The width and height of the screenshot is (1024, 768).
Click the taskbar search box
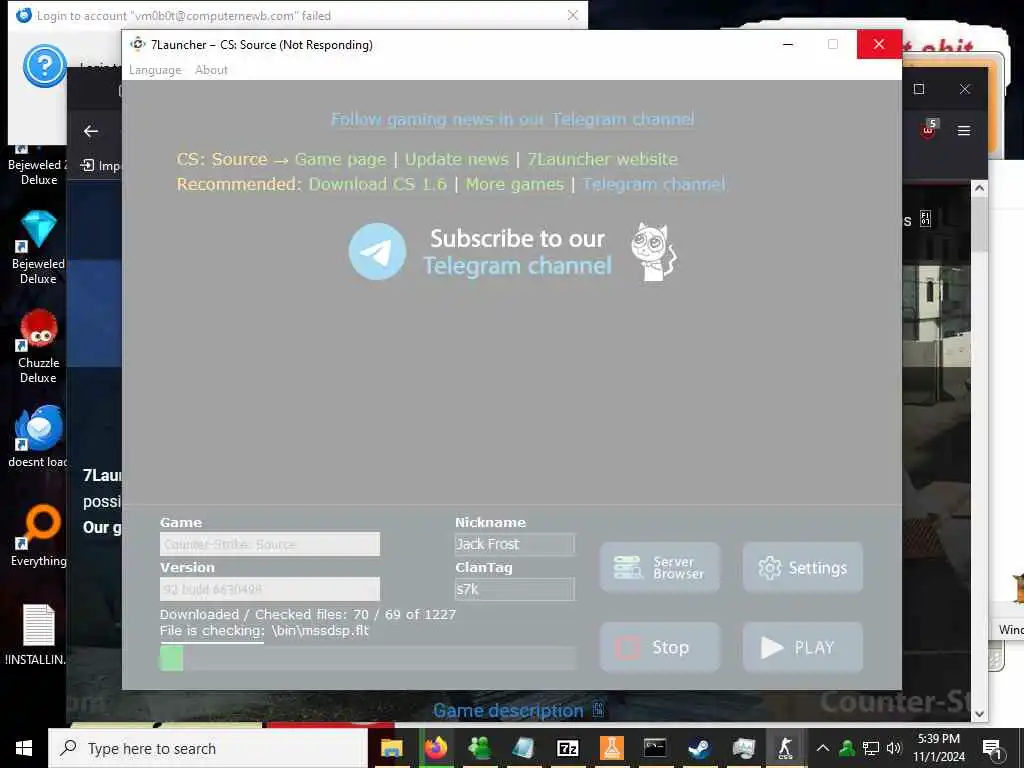tap(208, 748)
